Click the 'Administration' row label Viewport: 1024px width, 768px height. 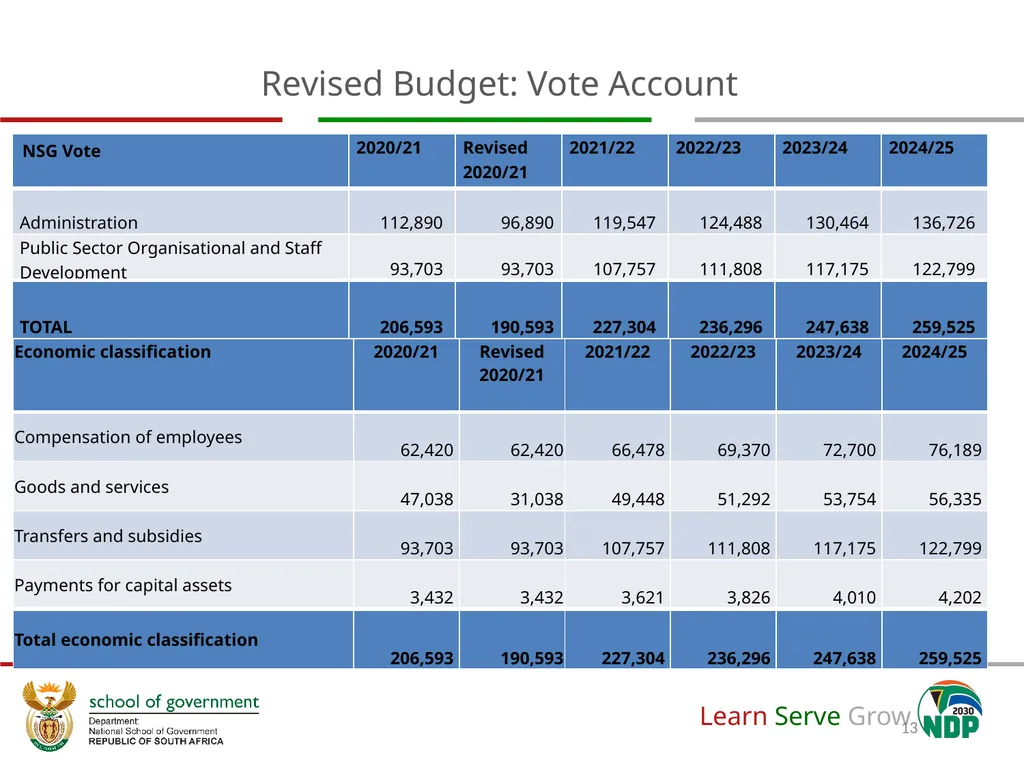pos(79,223)
